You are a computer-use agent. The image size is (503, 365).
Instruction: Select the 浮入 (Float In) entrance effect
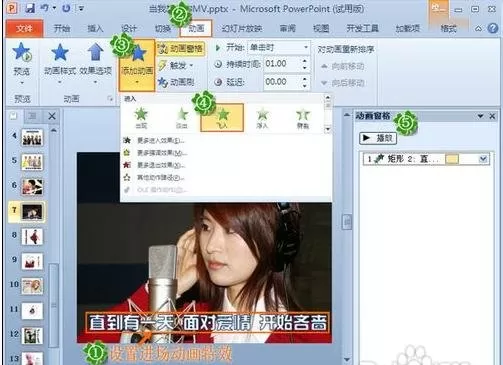tap(262, 118)
